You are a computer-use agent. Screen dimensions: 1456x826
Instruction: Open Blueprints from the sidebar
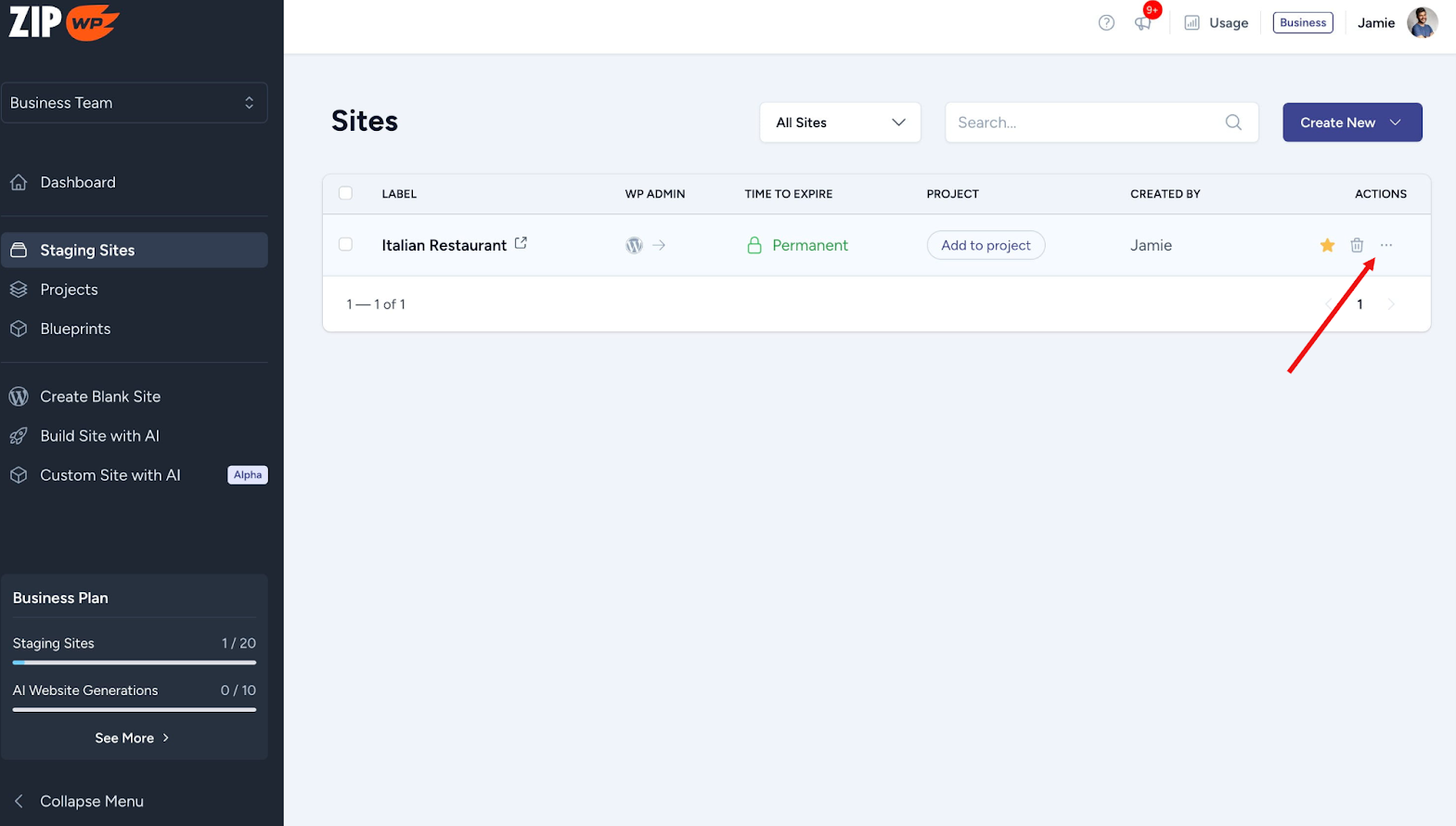click(75, 329)
